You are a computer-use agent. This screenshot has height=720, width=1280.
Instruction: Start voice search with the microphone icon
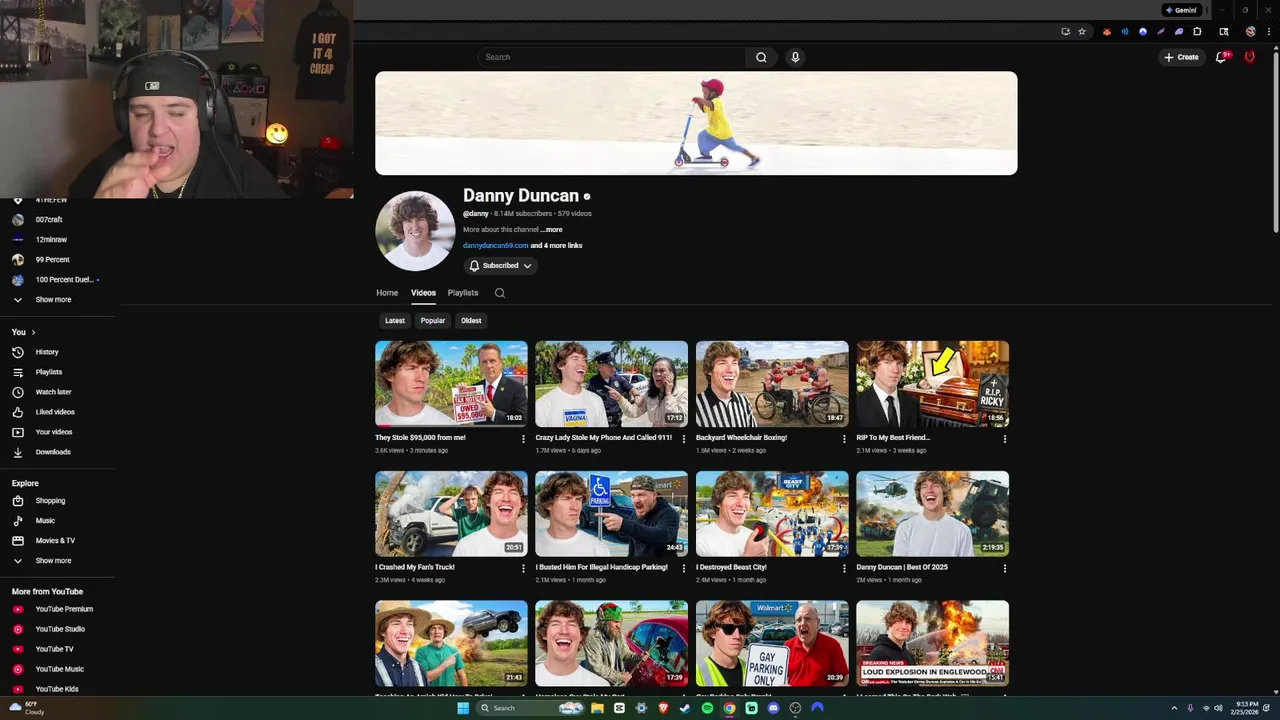click(x=795, y=57)
